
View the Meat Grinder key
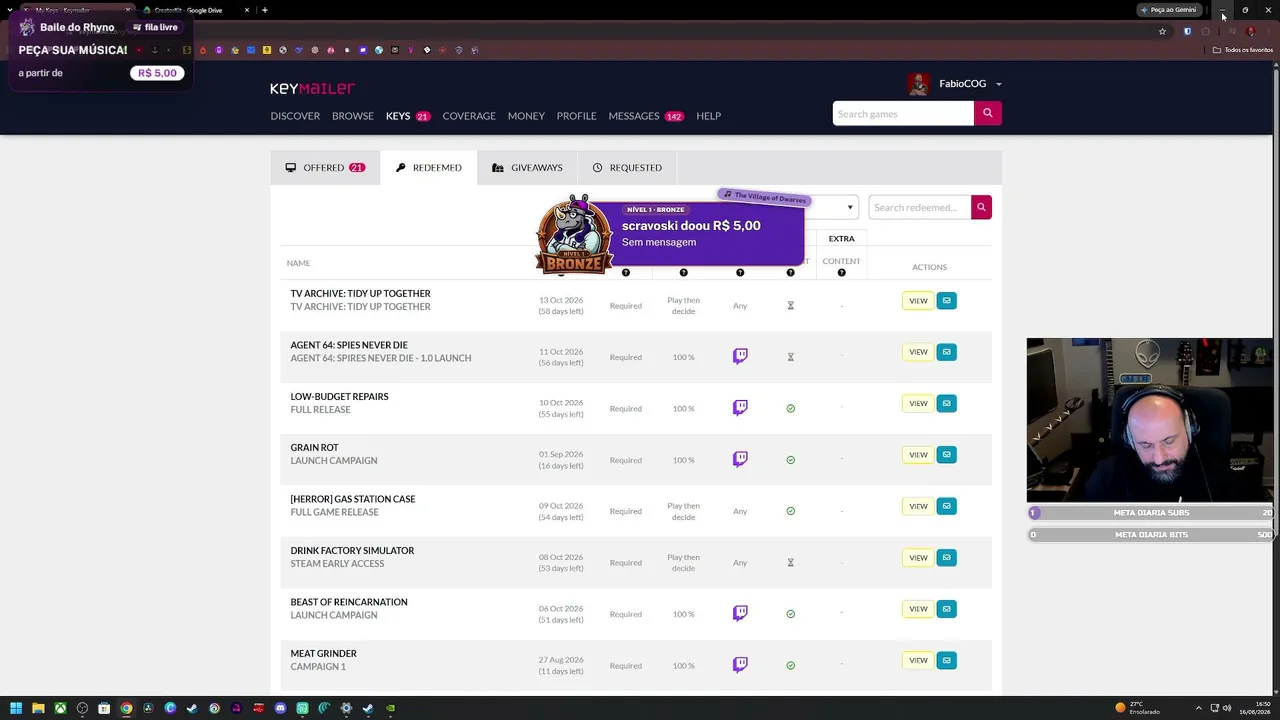[918, 660]
